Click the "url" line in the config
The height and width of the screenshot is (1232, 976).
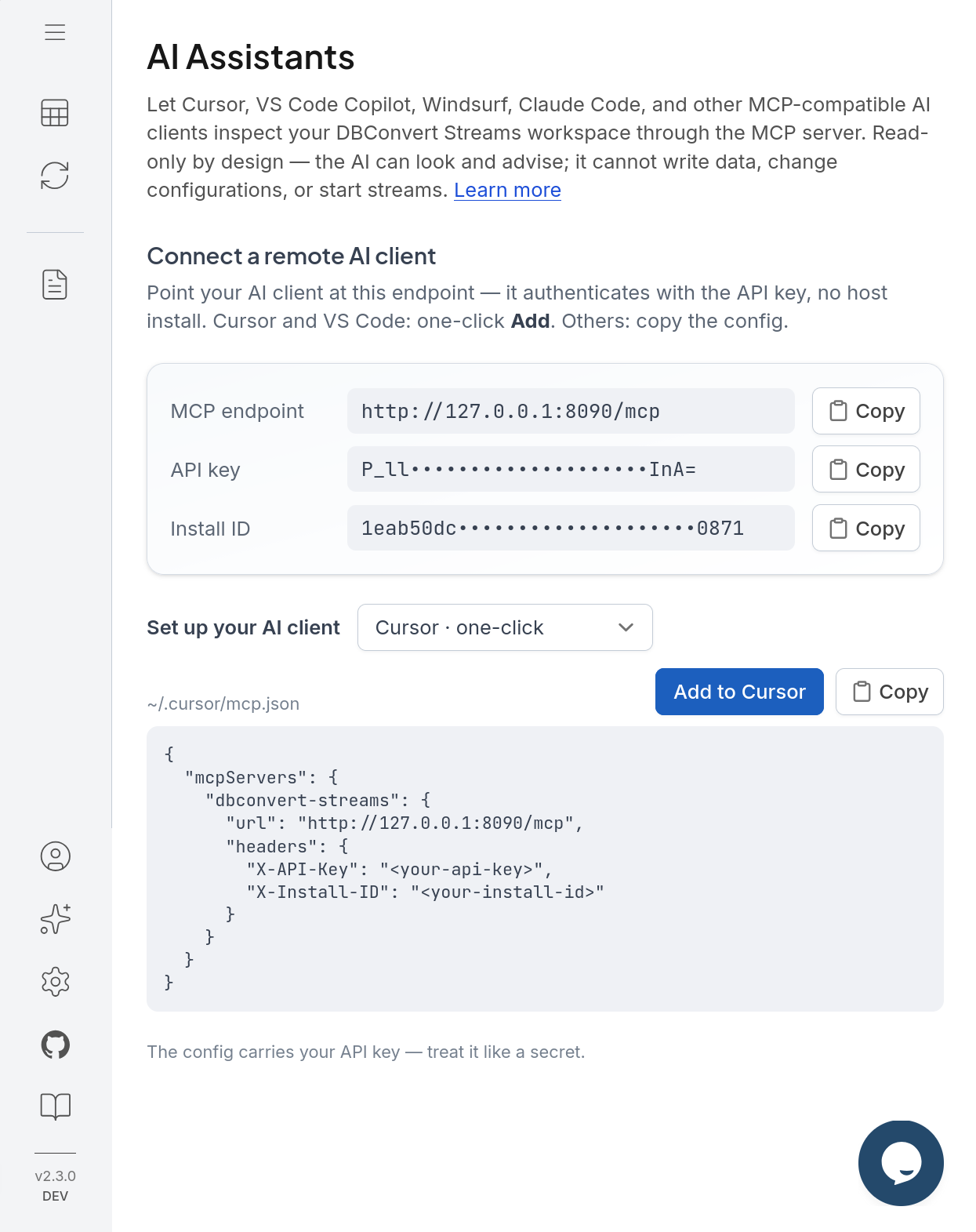(x=405, y=823)
